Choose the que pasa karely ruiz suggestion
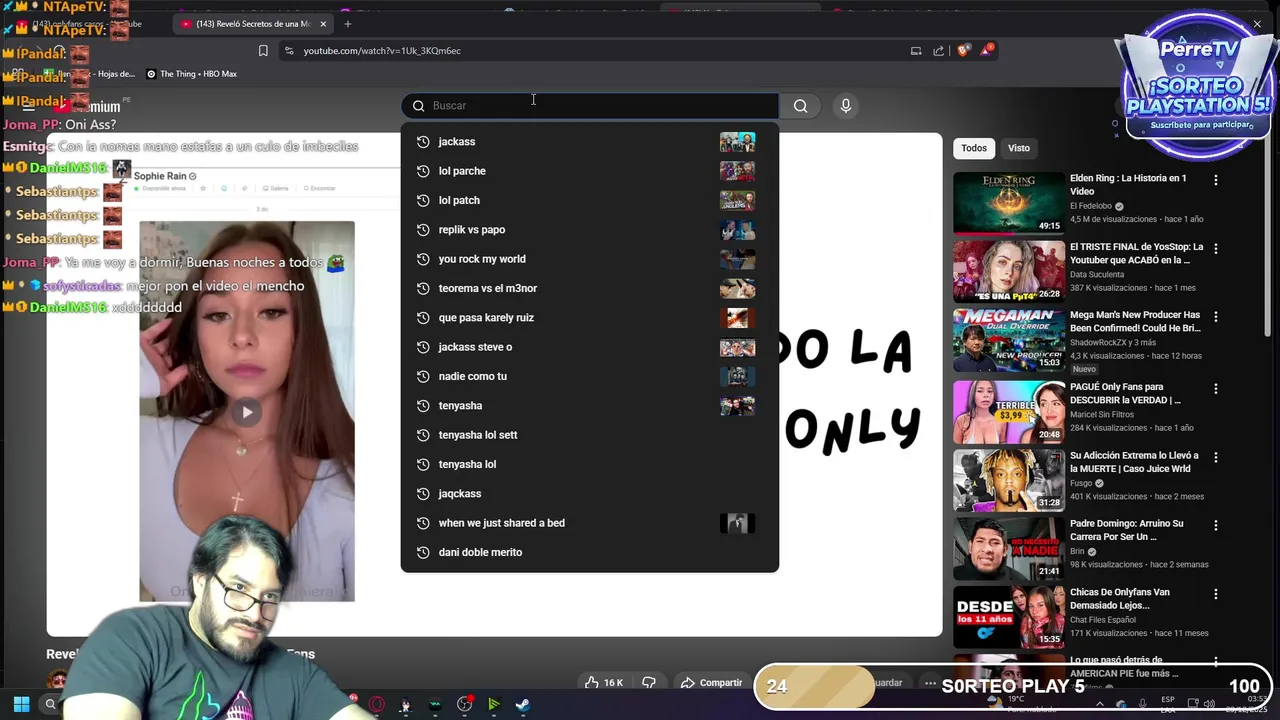The height and width of the screenshot is (720, 1280). click(590, 318)
